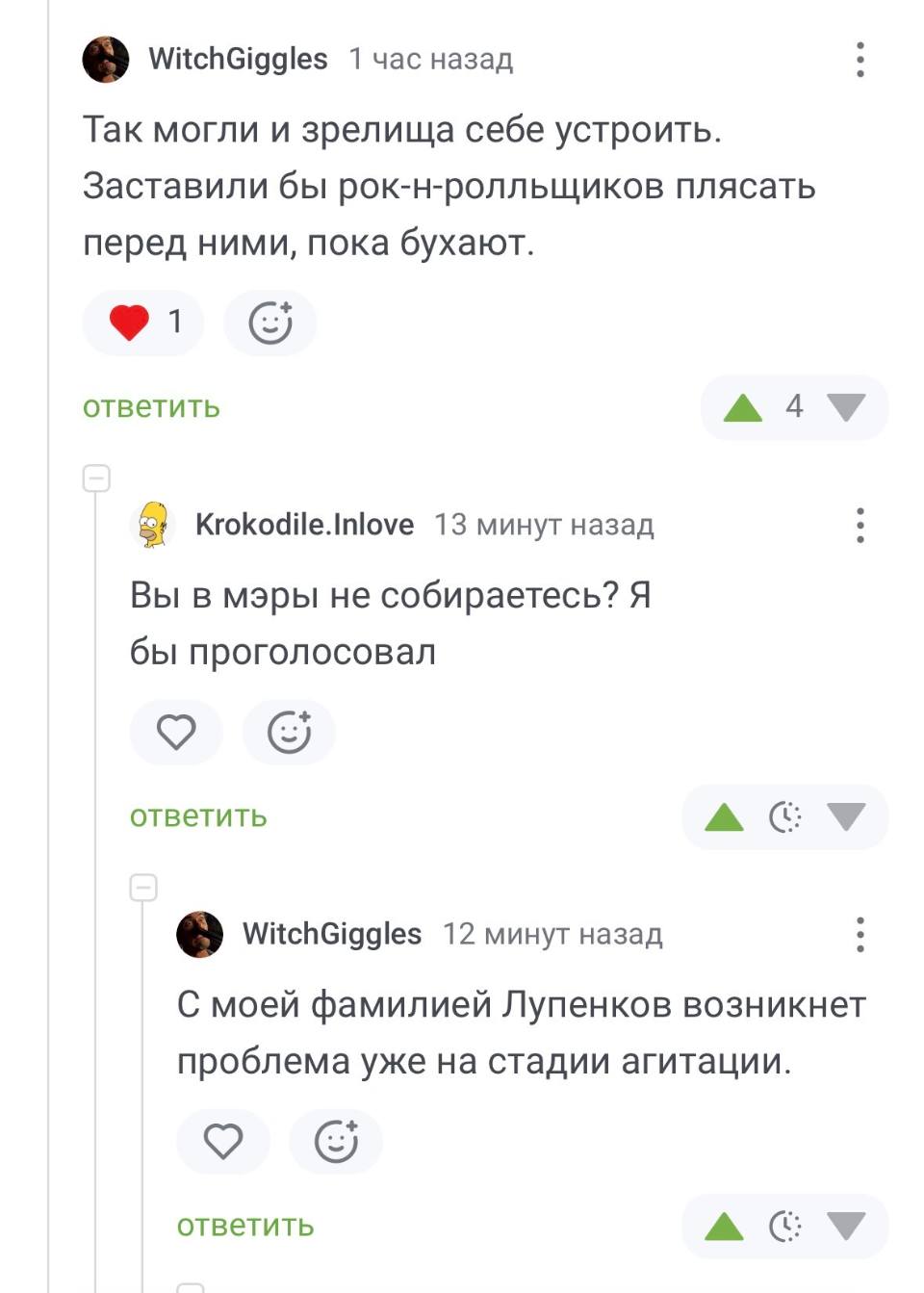Screen dimensions: 924x1293
Task: Open the three-dot menu on Krokodile.Inlove's comment
Action: pos(860,525)
